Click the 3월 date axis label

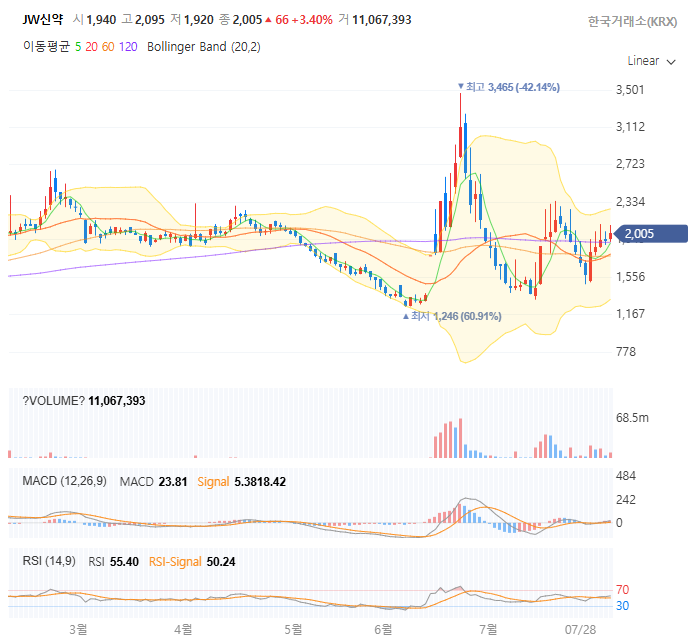click(78, 629)
